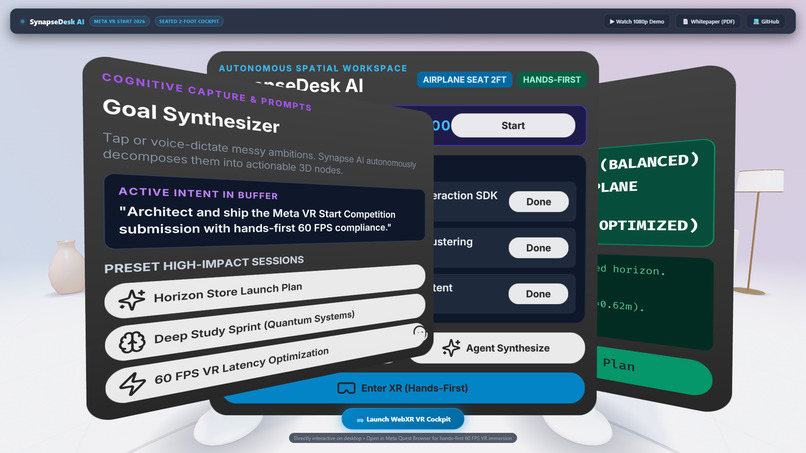Select Horizon Store Launch Plan preset
Viewport: 806px width, 453px height.
click(264, 292)
